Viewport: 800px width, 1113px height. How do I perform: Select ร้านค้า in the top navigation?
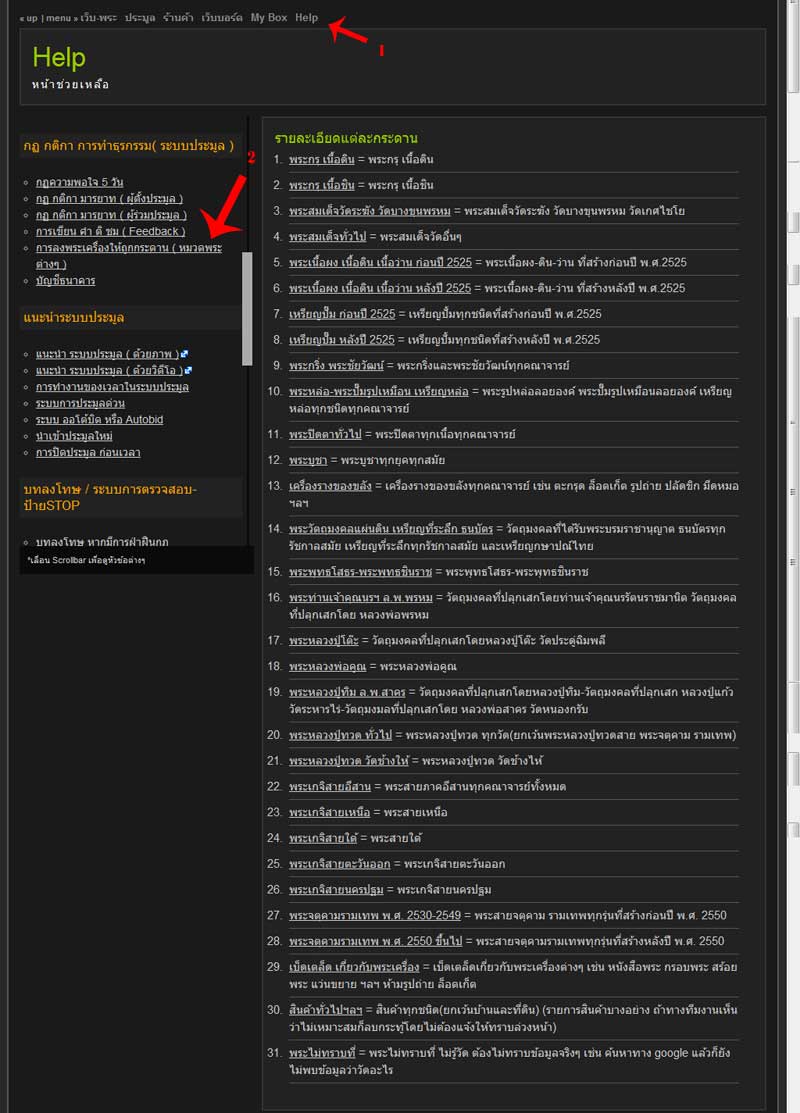[178, 18]
